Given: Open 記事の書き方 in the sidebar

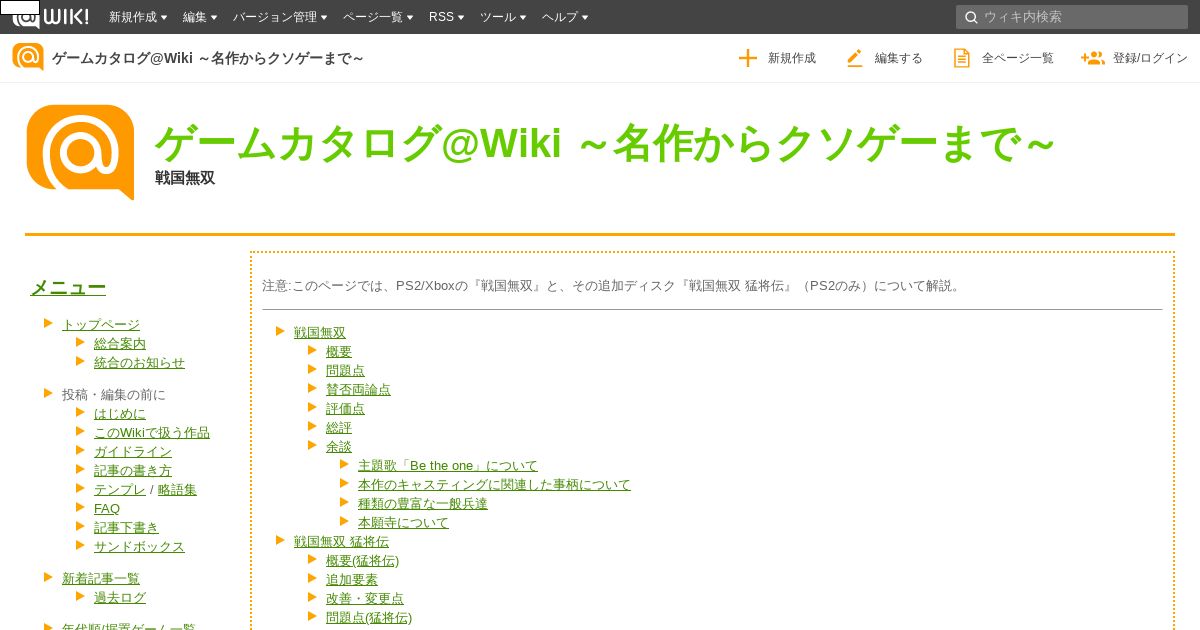Looking at the screenshot, I should [133, 470].
